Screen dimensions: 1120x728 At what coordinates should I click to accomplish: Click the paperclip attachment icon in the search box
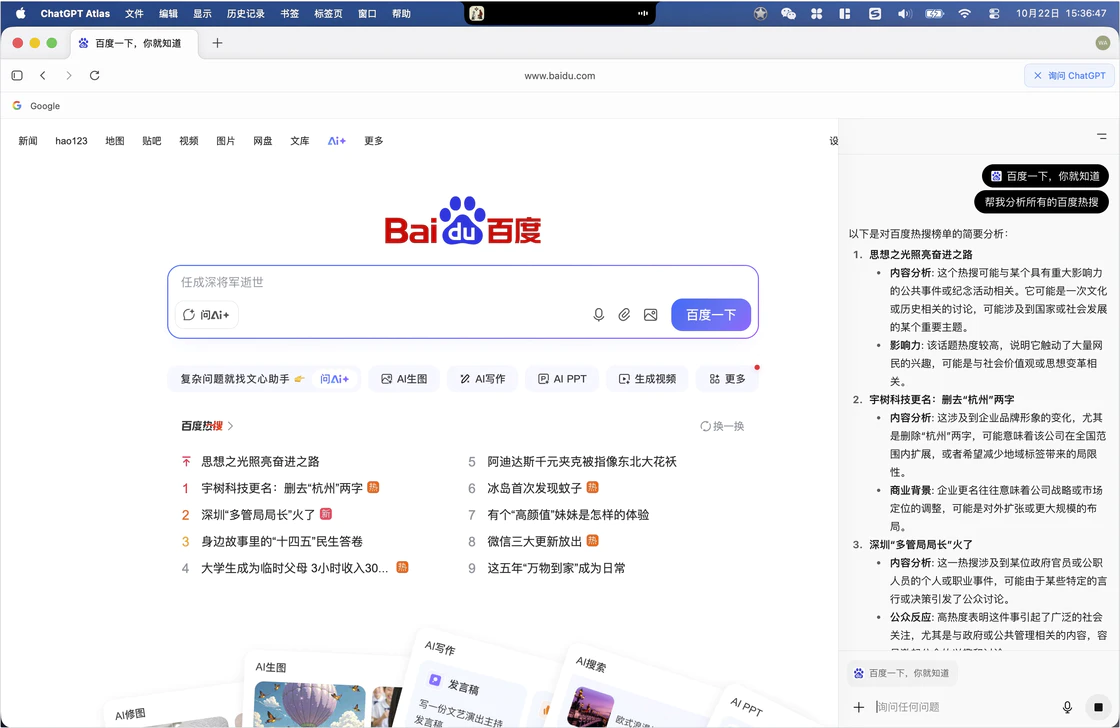coord(624,314)
